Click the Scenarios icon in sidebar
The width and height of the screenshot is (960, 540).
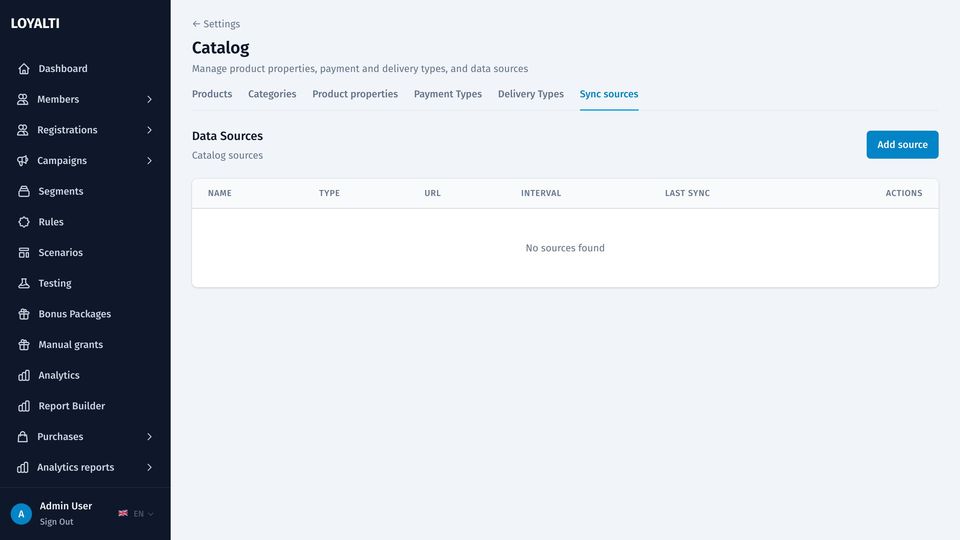click(x=24, y=252)
